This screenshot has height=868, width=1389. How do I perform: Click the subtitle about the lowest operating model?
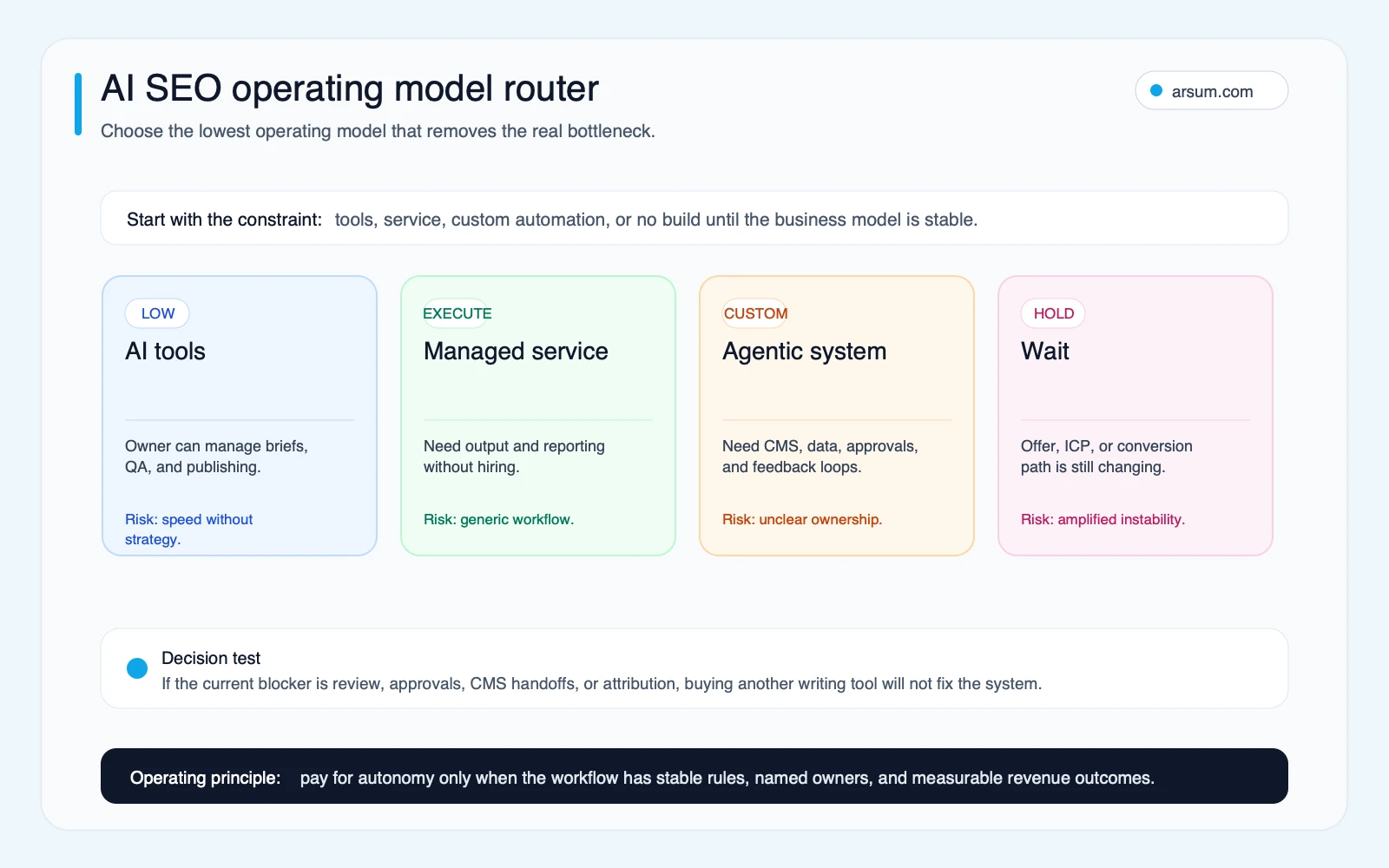pyautogui.click(x=378, y=131)
